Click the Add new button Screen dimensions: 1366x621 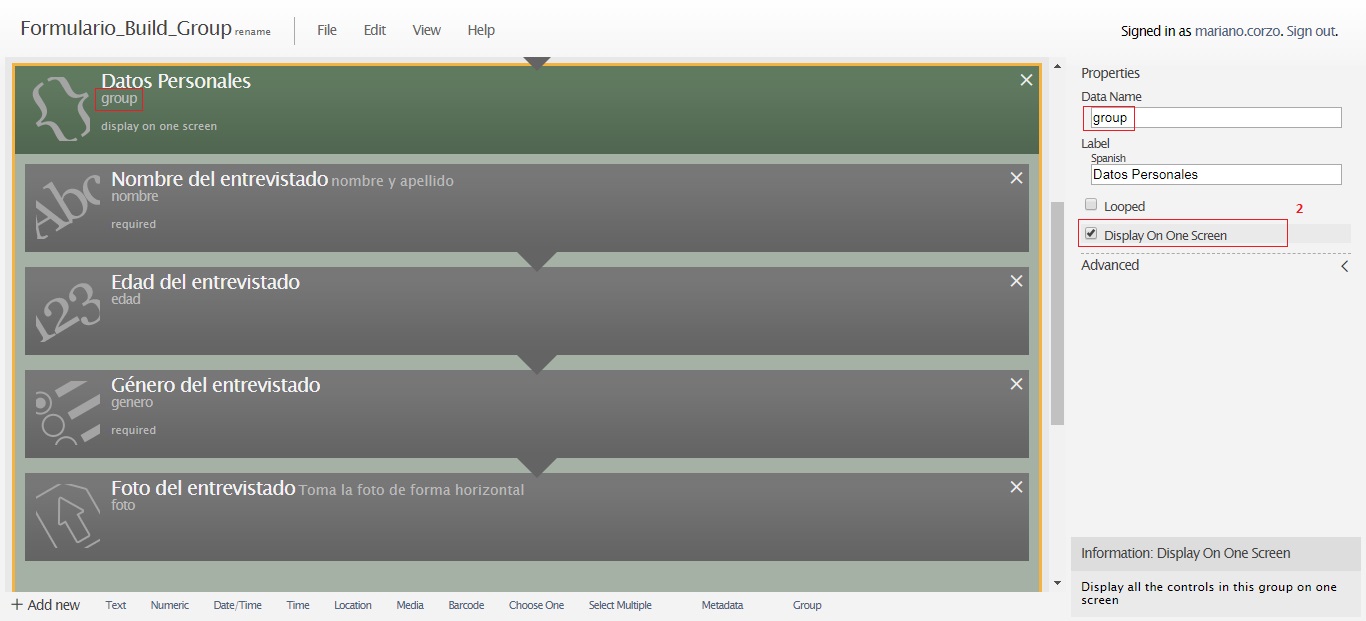(x=46, y=605)
